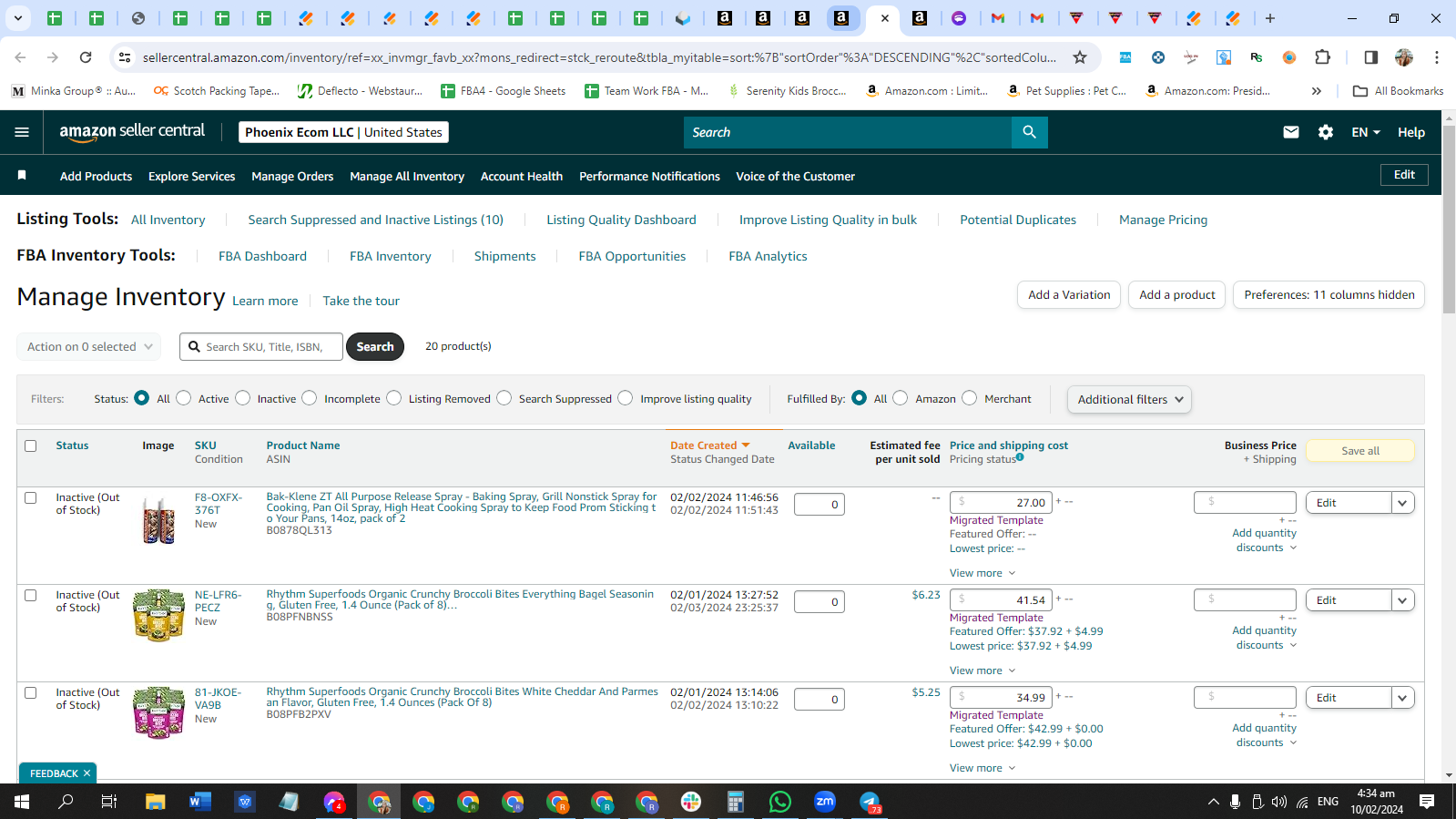Click the magnifier search button in header
This screenshot has width=1456, height=819.
click(1029, 132)
